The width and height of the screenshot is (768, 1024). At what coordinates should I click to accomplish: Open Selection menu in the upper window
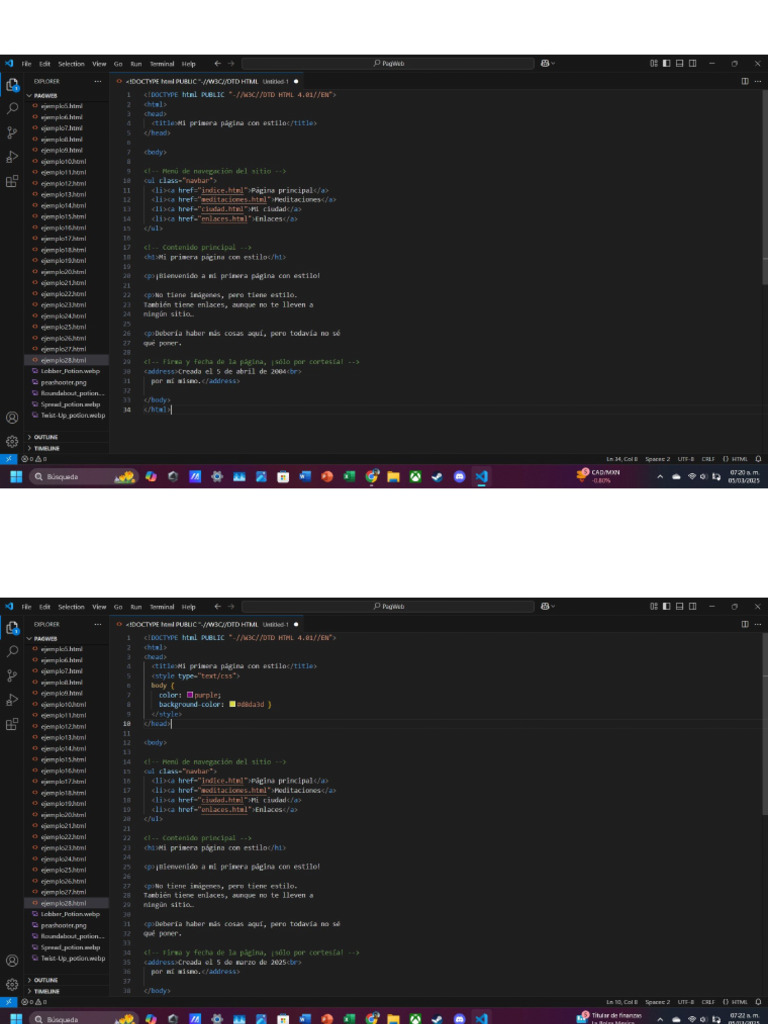tap(71, 64)
